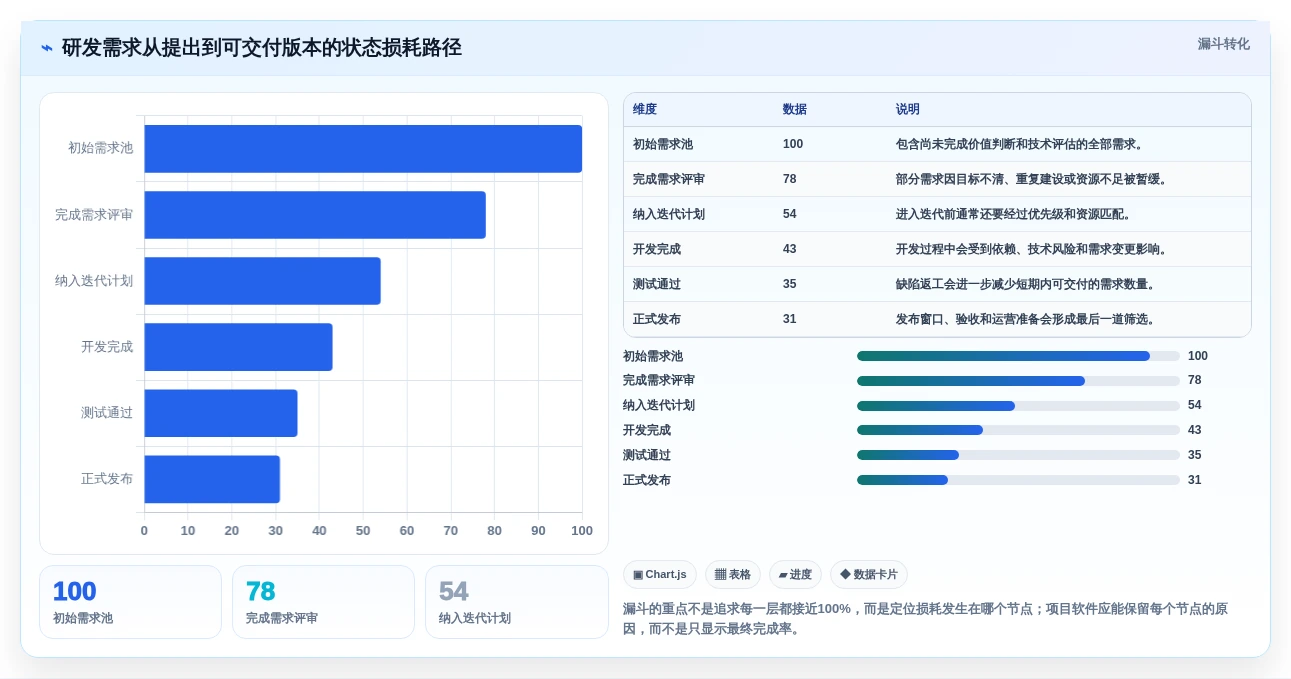Viewport: 1291px width, 679px height.
Task: Select the 纳入迭代计划 table cell
Action: [669, 214]
